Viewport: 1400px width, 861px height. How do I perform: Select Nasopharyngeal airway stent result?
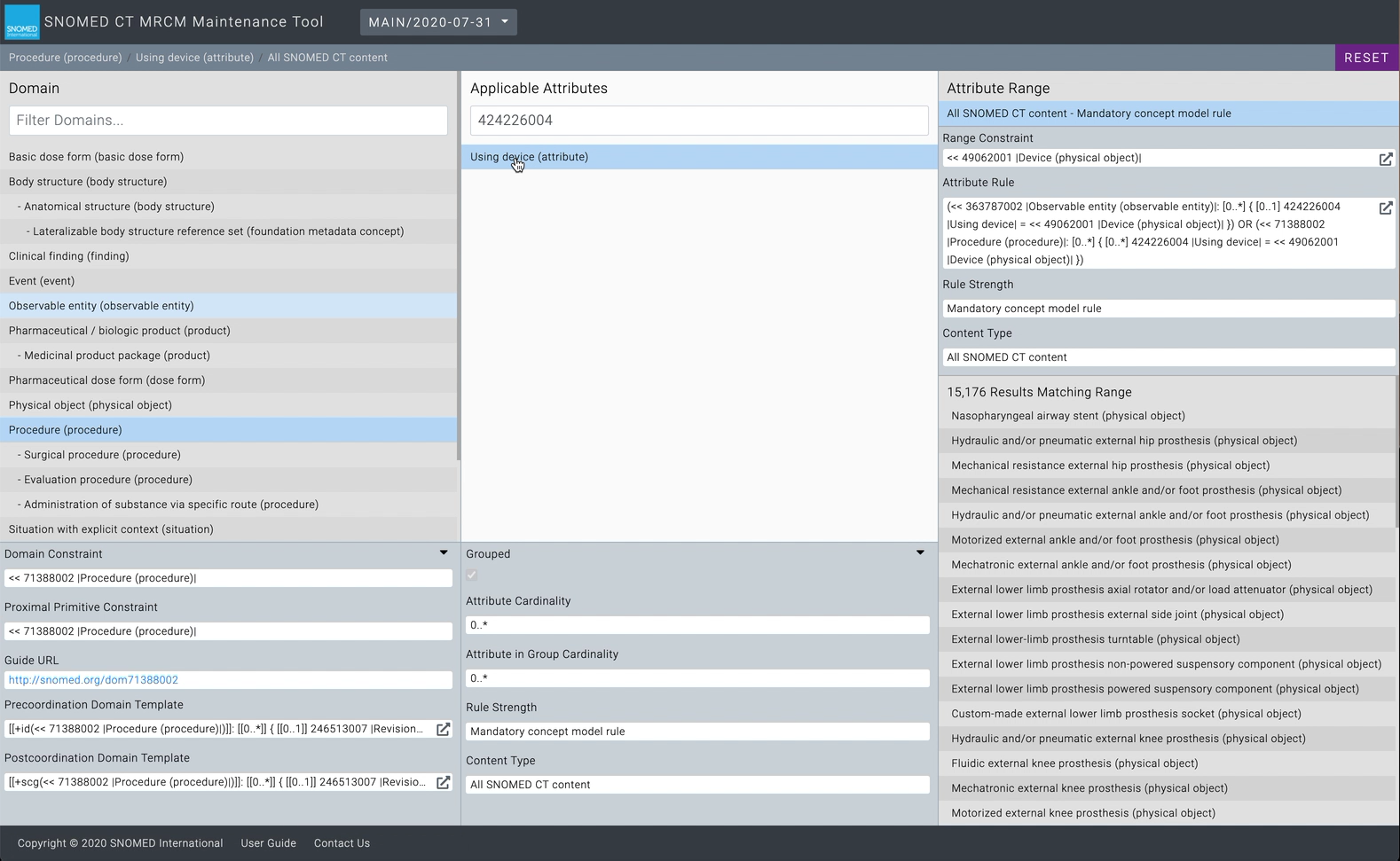pyautogui.click(x=1167, y=416)
